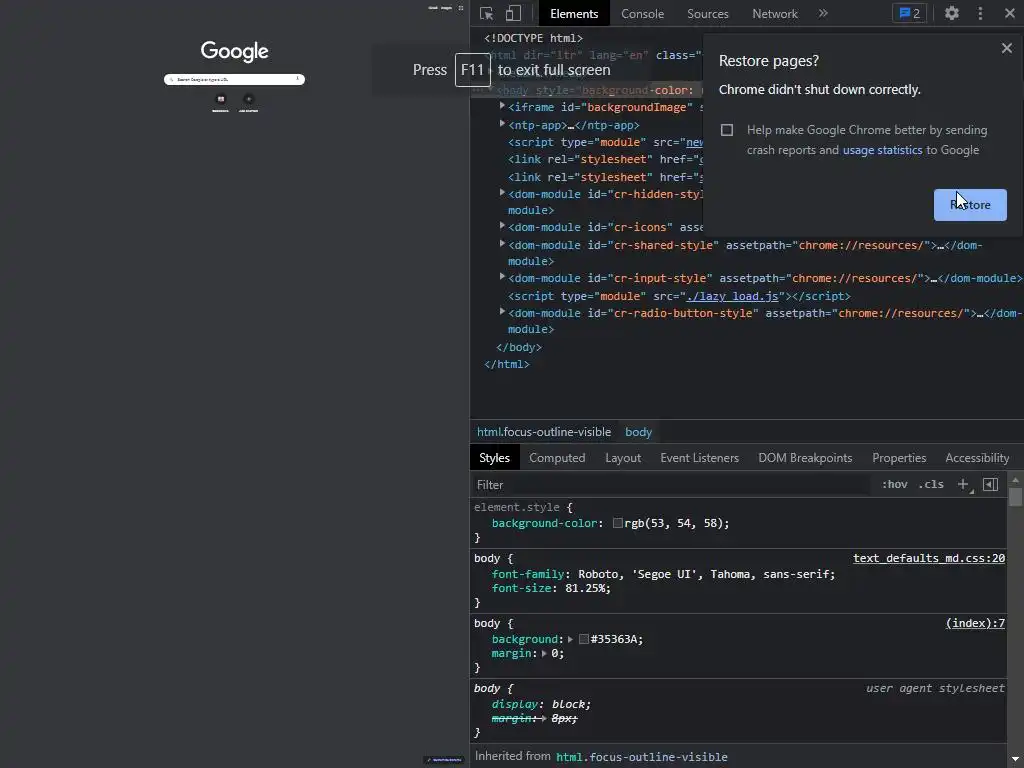Expand the cr-hidden-style dom-module node
The width and height of the screenshot is (1024, 768).
pos(502,193)
